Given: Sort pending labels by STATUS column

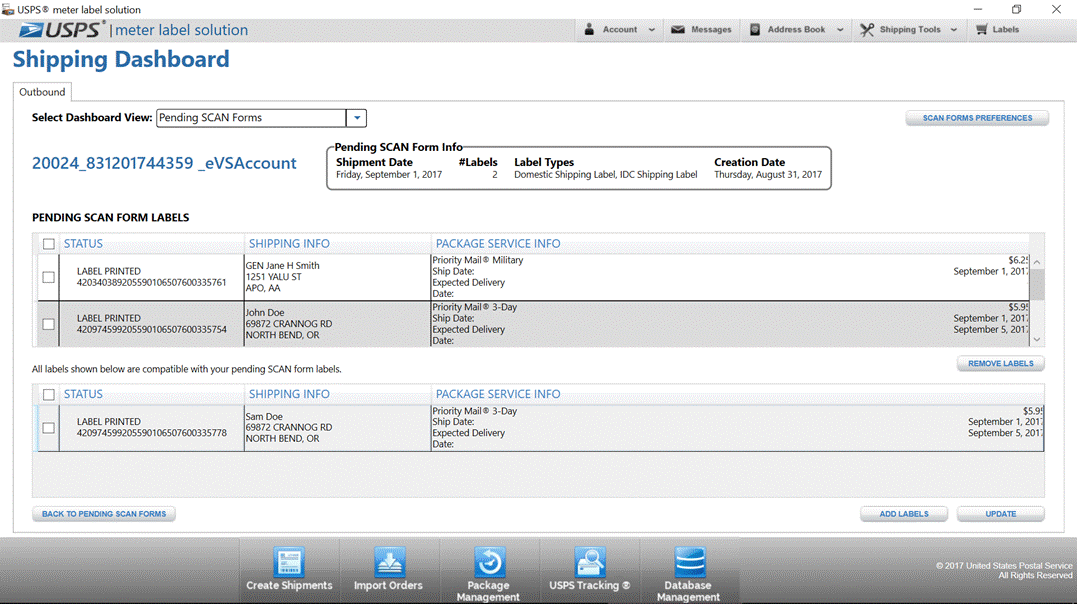Looking at the screenshot, I should tap(83, 244).
